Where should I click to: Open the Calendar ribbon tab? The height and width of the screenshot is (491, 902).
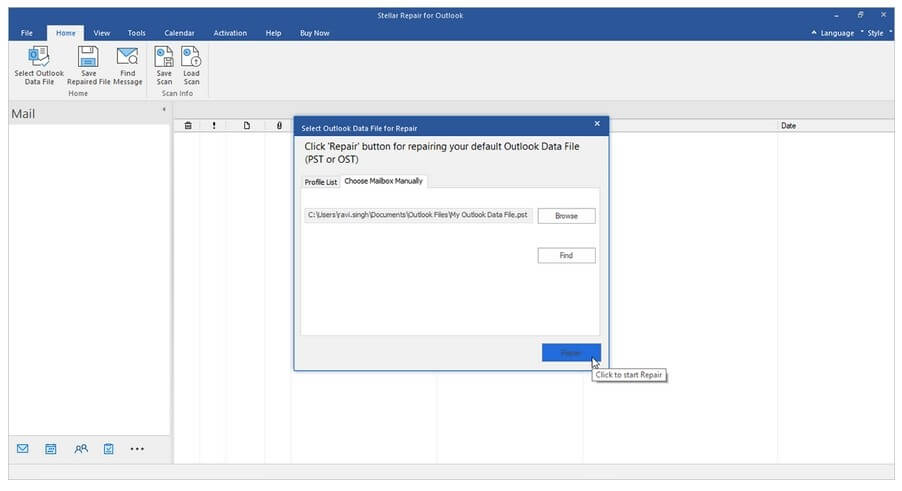(x=179, y=33)
